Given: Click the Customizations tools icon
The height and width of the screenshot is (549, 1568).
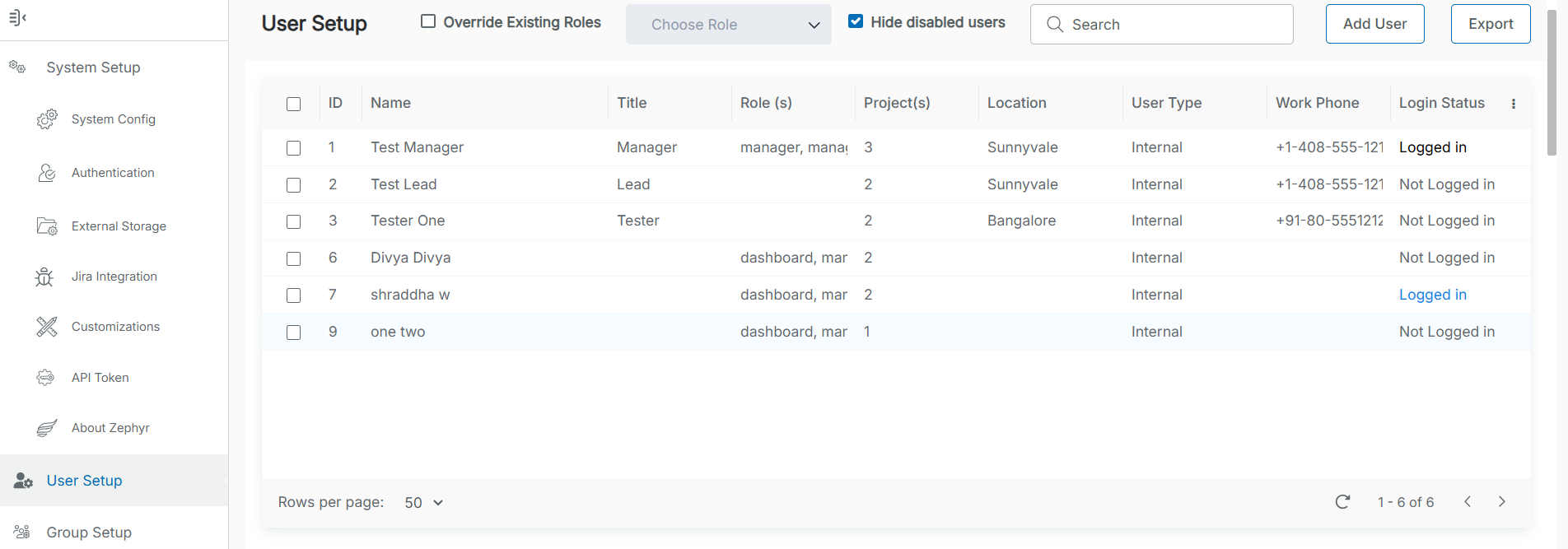Looking at the screenshot, I should 47,327.
